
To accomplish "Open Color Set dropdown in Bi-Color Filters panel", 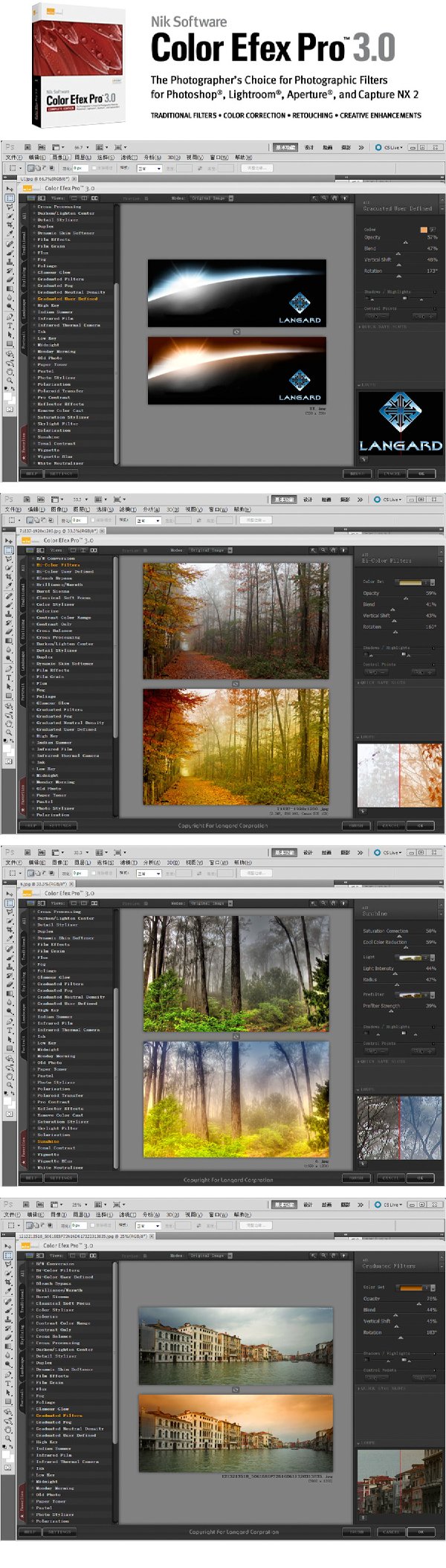I will (416, 582).
